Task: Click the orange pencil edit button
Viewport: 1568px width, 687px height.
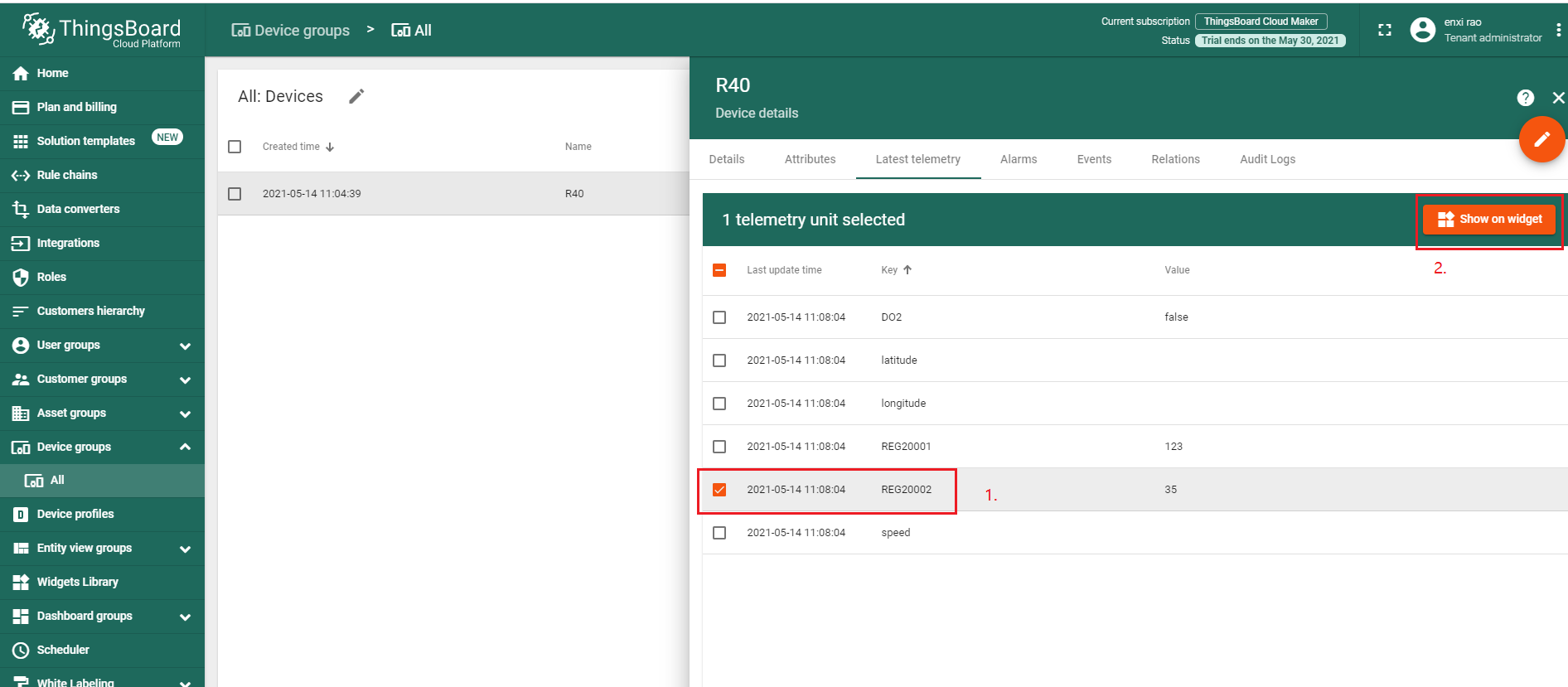Action: click(x=1541, y=139)
